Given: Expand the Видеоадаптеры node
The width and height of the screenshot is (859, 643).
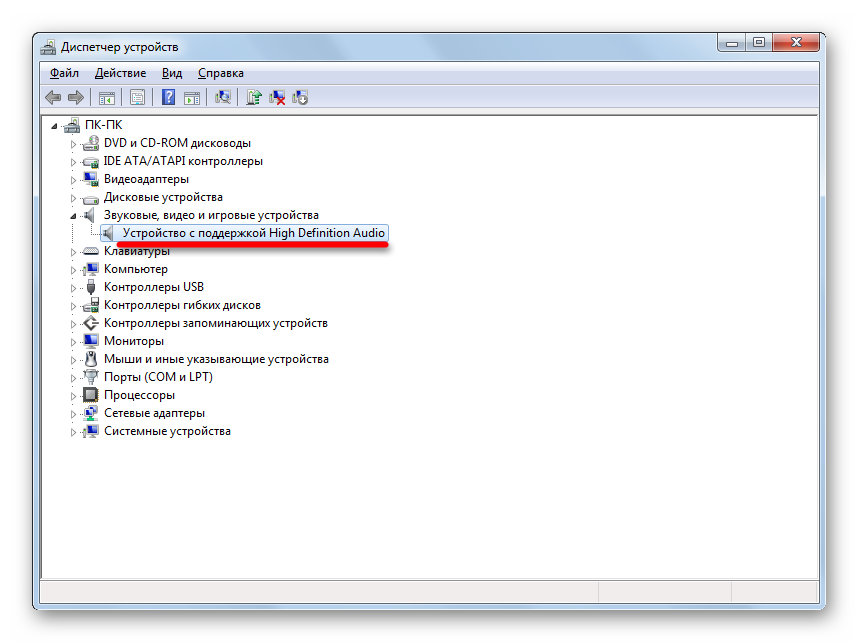Looking at the screenshot, I should 73,180.
